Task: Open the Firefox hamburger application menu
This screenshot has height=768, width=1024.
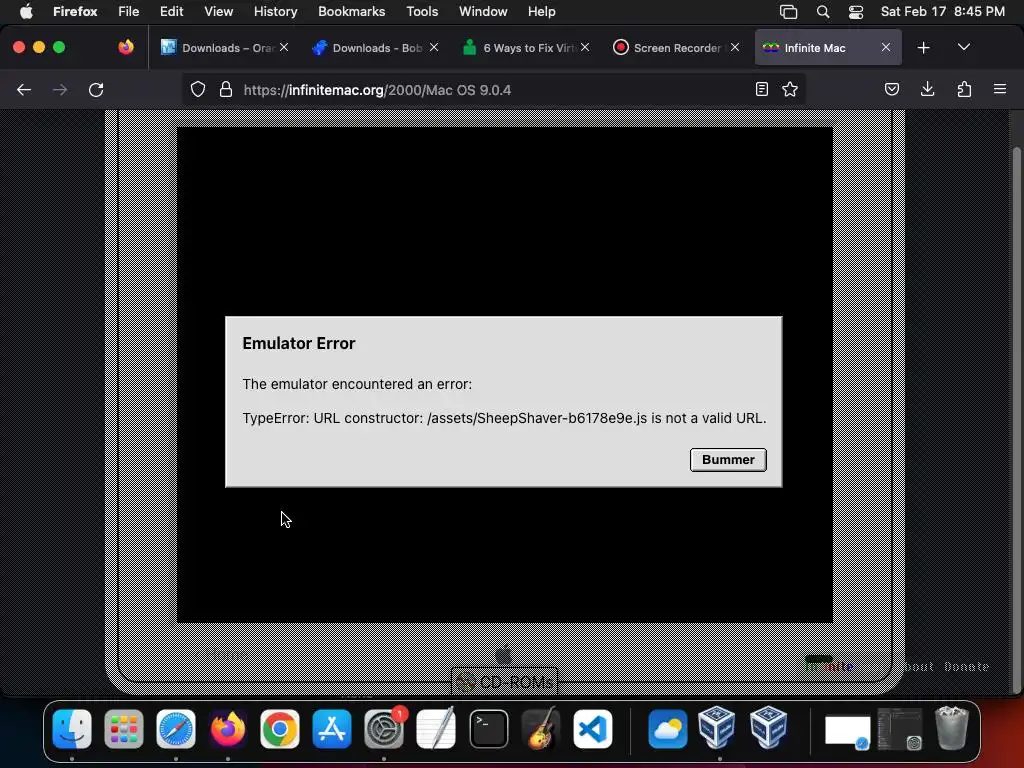Action: click(1000, 89)
